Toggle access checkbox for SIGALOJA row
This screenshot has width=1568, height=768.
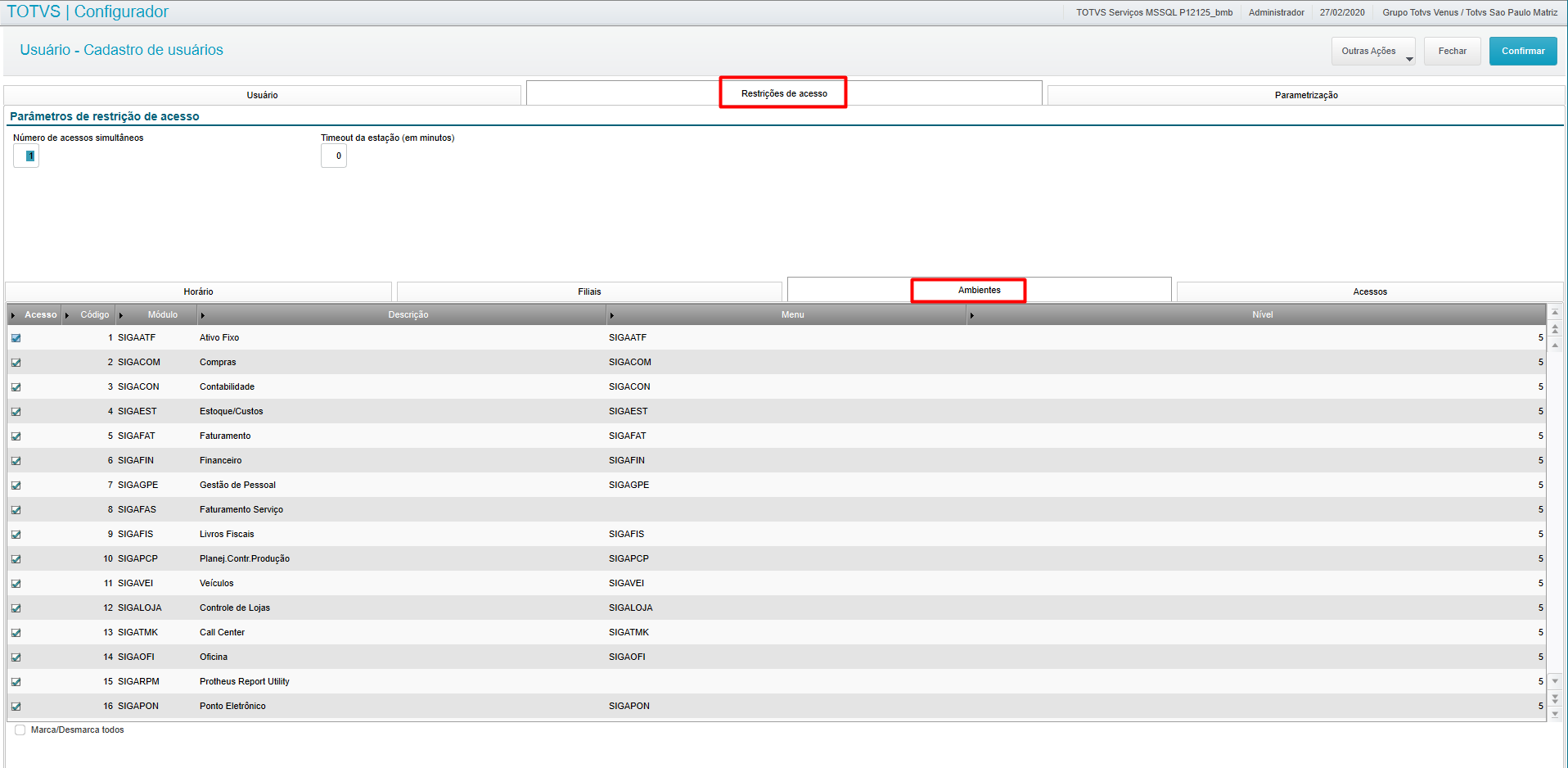(x=16, y=608)
